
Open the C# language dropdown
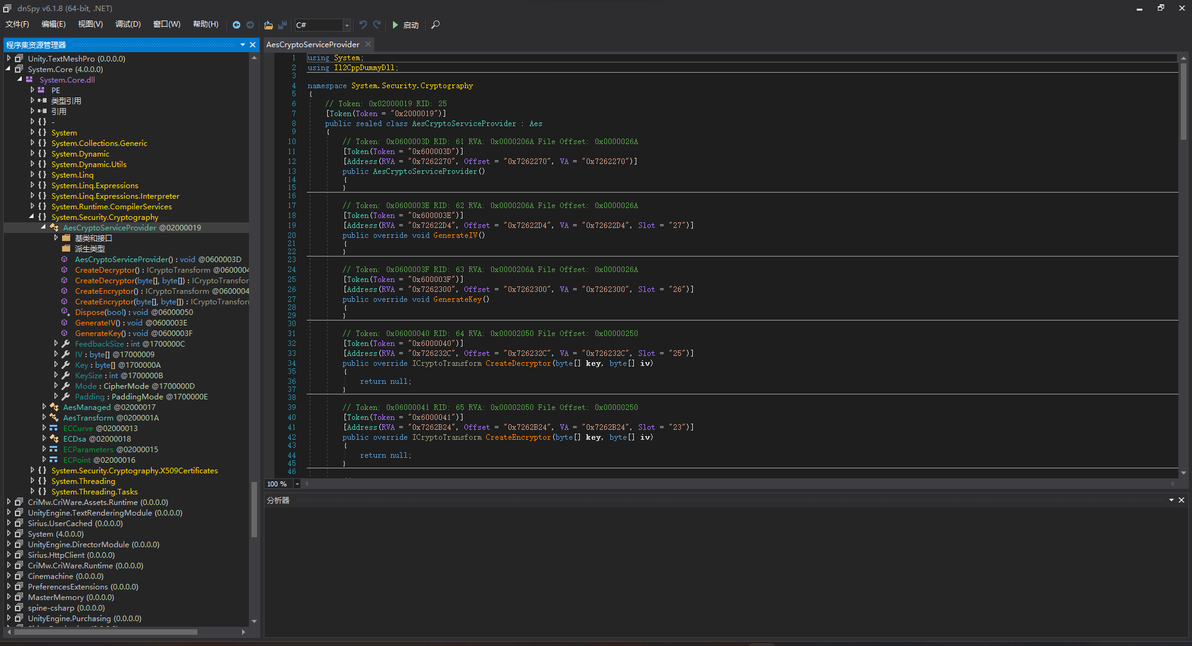[346, 25]
